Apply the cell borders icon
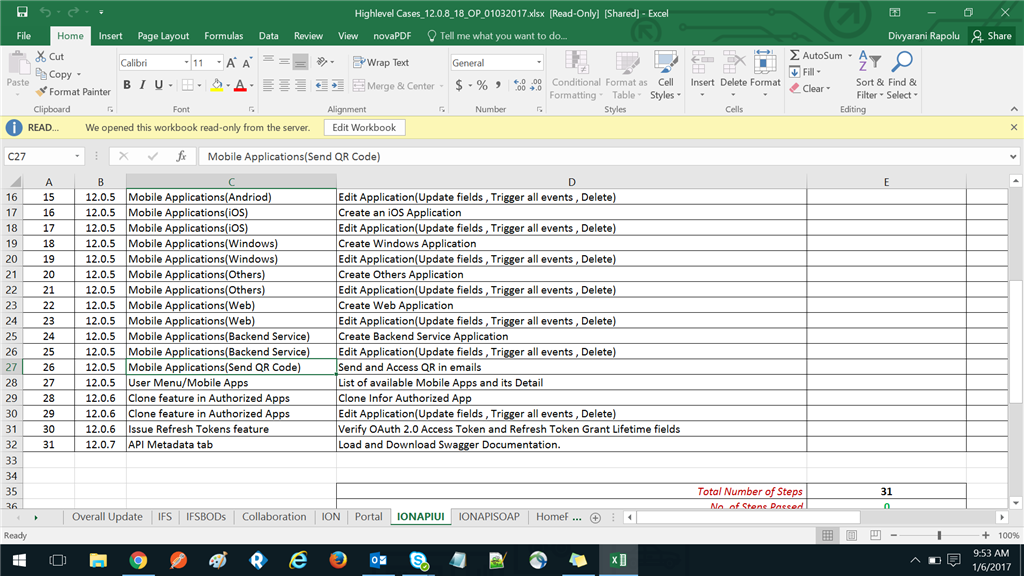The image size is (1024, 576). [x=188, y=85]
